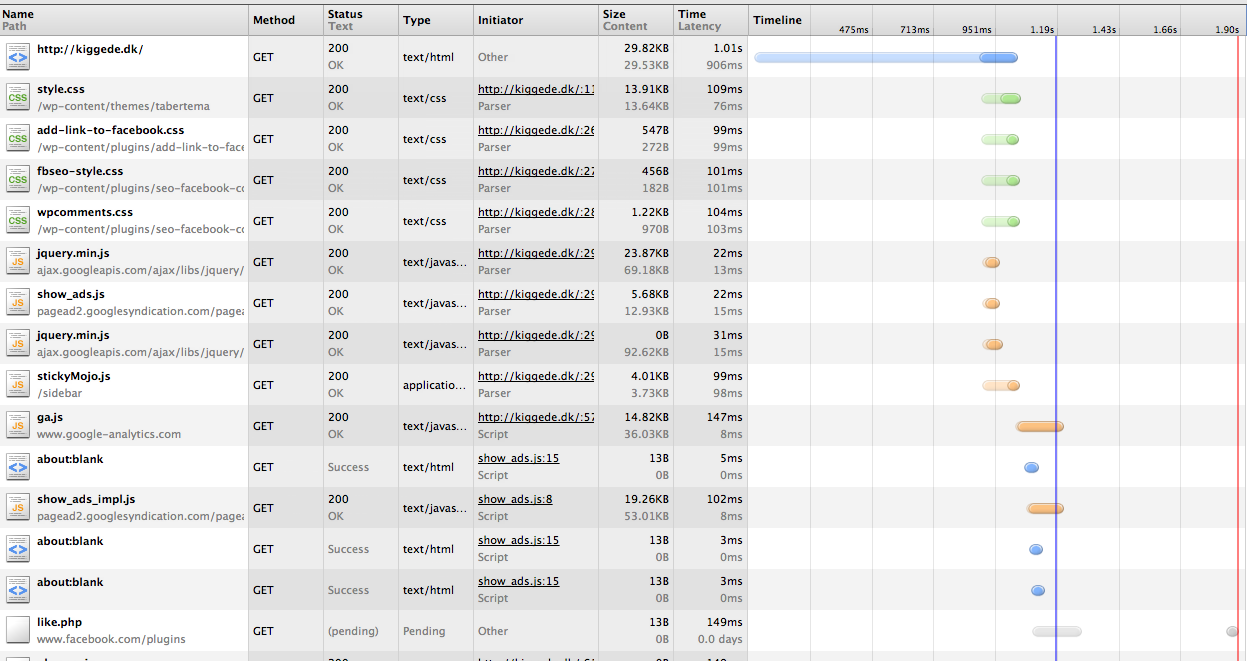Screen dimensions: 1247x661
Task: Sort requests by the Name column header
Action: (19, 15)
